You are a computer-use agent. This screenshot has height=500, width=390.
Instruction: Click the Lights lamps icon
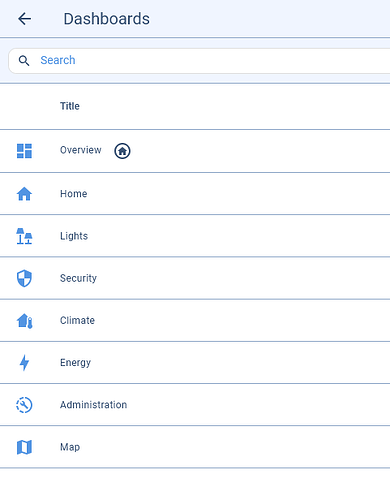24,236
